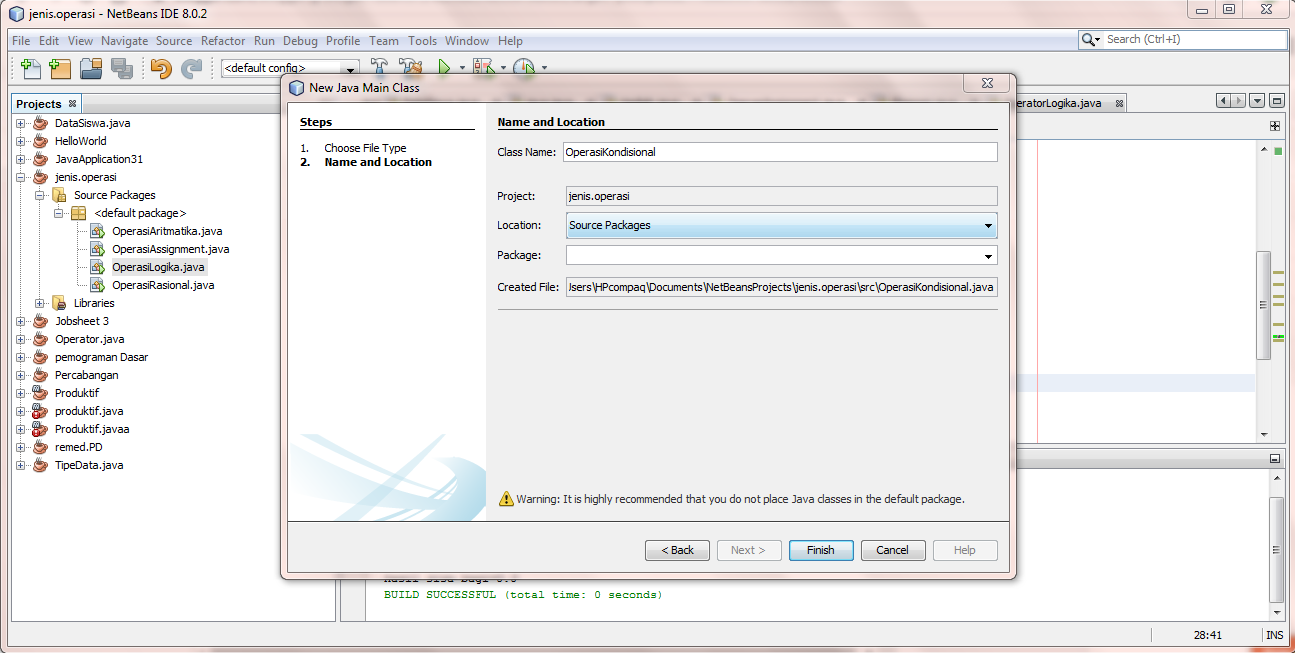This screenshot has height=653, width=1295.
Task: Click the Profile Project clock icon
Action: (x=524, y=67)
